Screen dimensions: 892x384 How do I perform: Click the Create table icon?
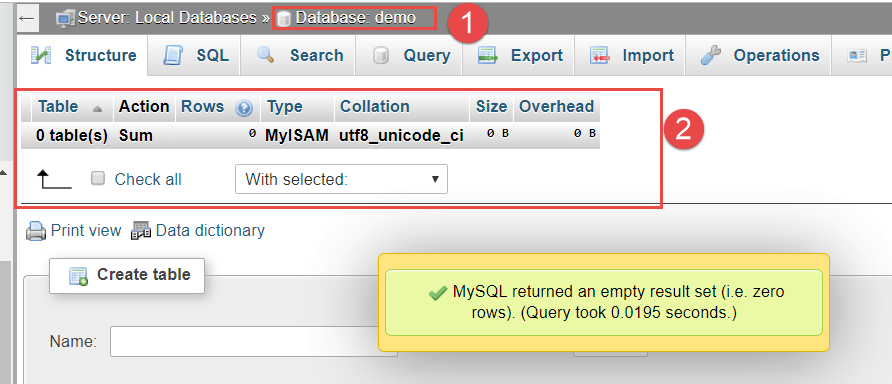pyautogui.click(x=79, y=276)
